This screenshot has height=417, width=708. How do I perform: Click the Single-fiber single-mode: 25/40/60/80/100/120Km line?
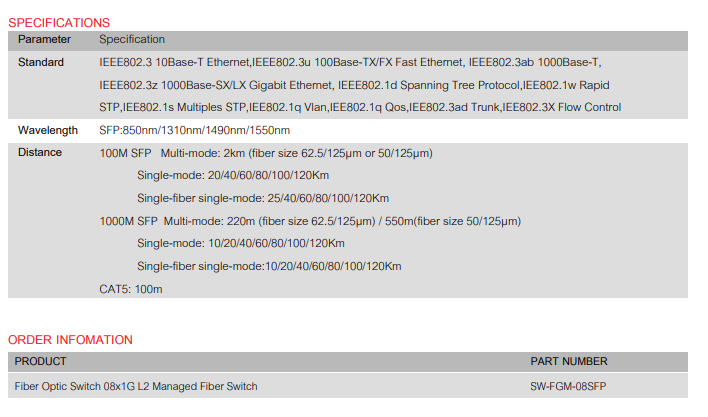point(263,198)
